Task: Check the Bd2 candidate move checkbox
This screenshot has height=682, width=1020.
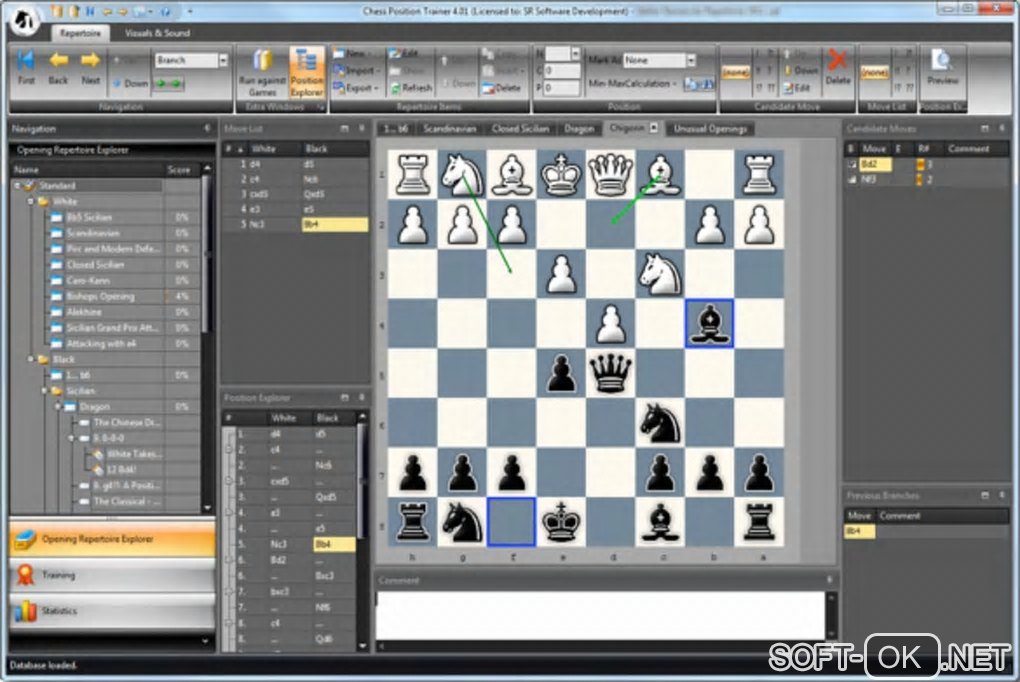Action: pyautogui.click(x=852, y=164)
